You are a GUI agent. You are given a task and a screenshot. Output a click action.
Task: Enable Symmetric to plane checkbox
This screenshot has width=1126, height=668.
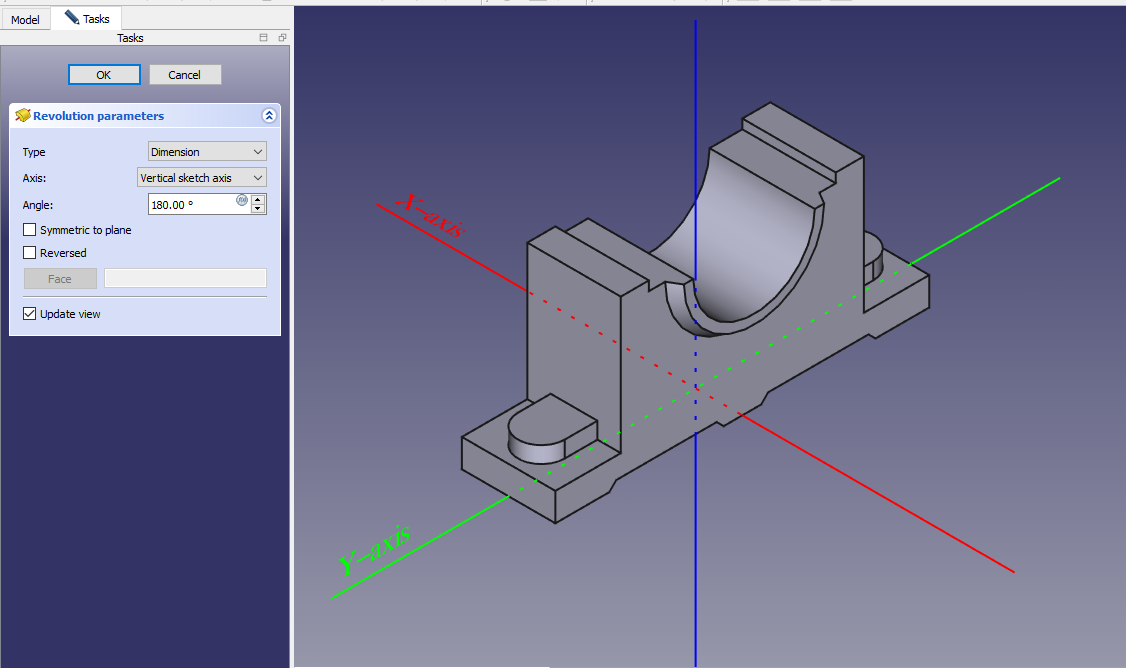[29, 230]
